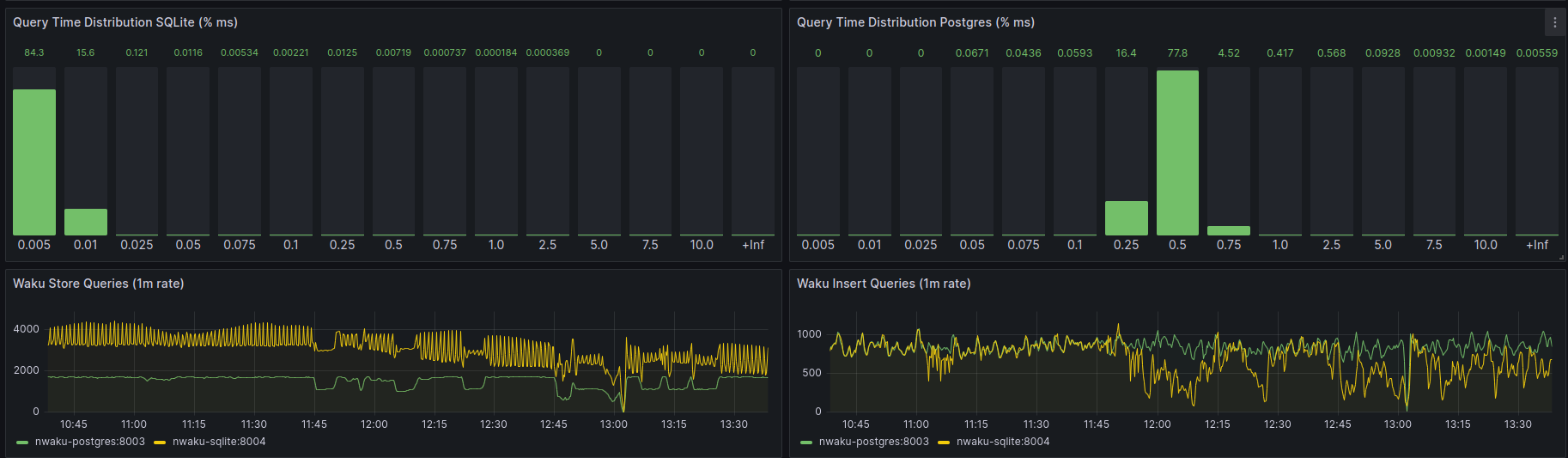This screenshot has height=458, width=1568.
Task: Click the 0.01 bar in SQLite distribution
Action: (86, 222)
